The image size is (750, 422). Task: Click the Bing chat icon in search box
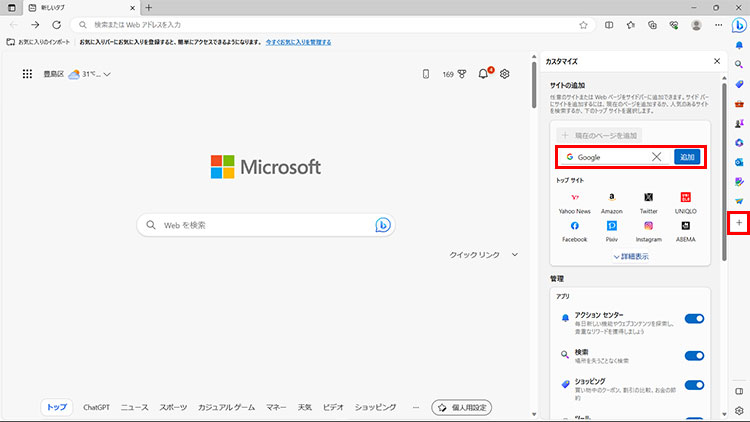(x=382, y=225)
